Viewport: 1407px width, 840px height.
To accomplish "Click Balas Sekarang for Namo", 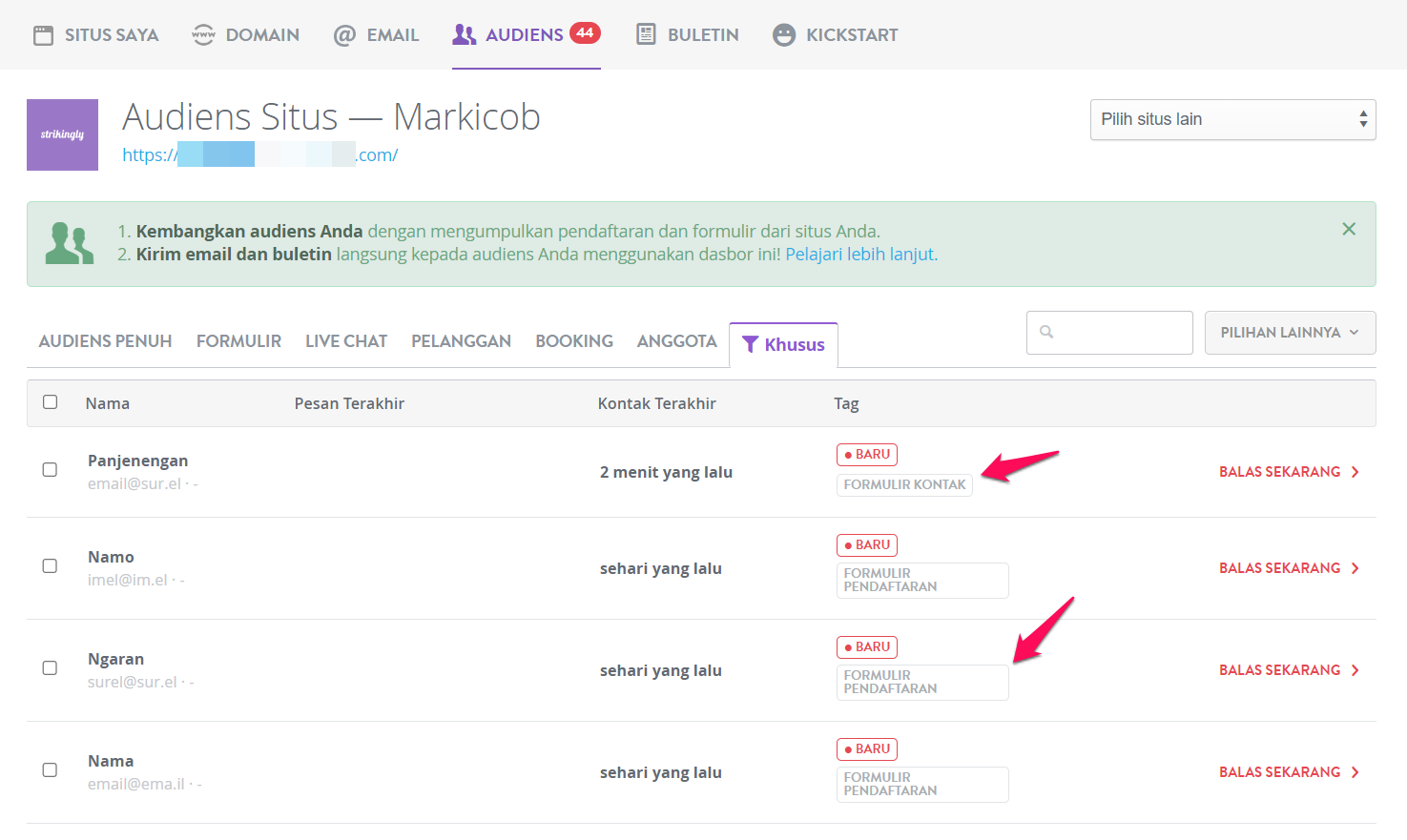I will click(1290, 568).
